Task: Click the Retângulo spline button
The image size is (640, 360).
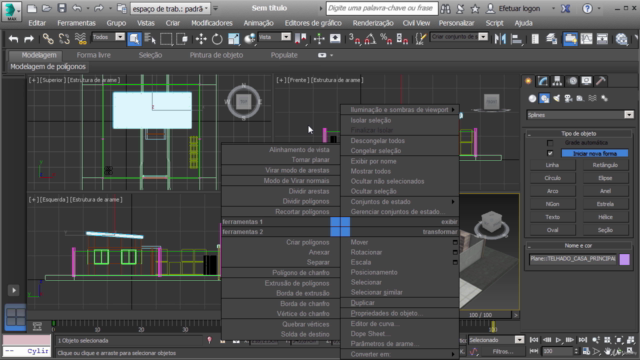Action: (x=605, y=165)
